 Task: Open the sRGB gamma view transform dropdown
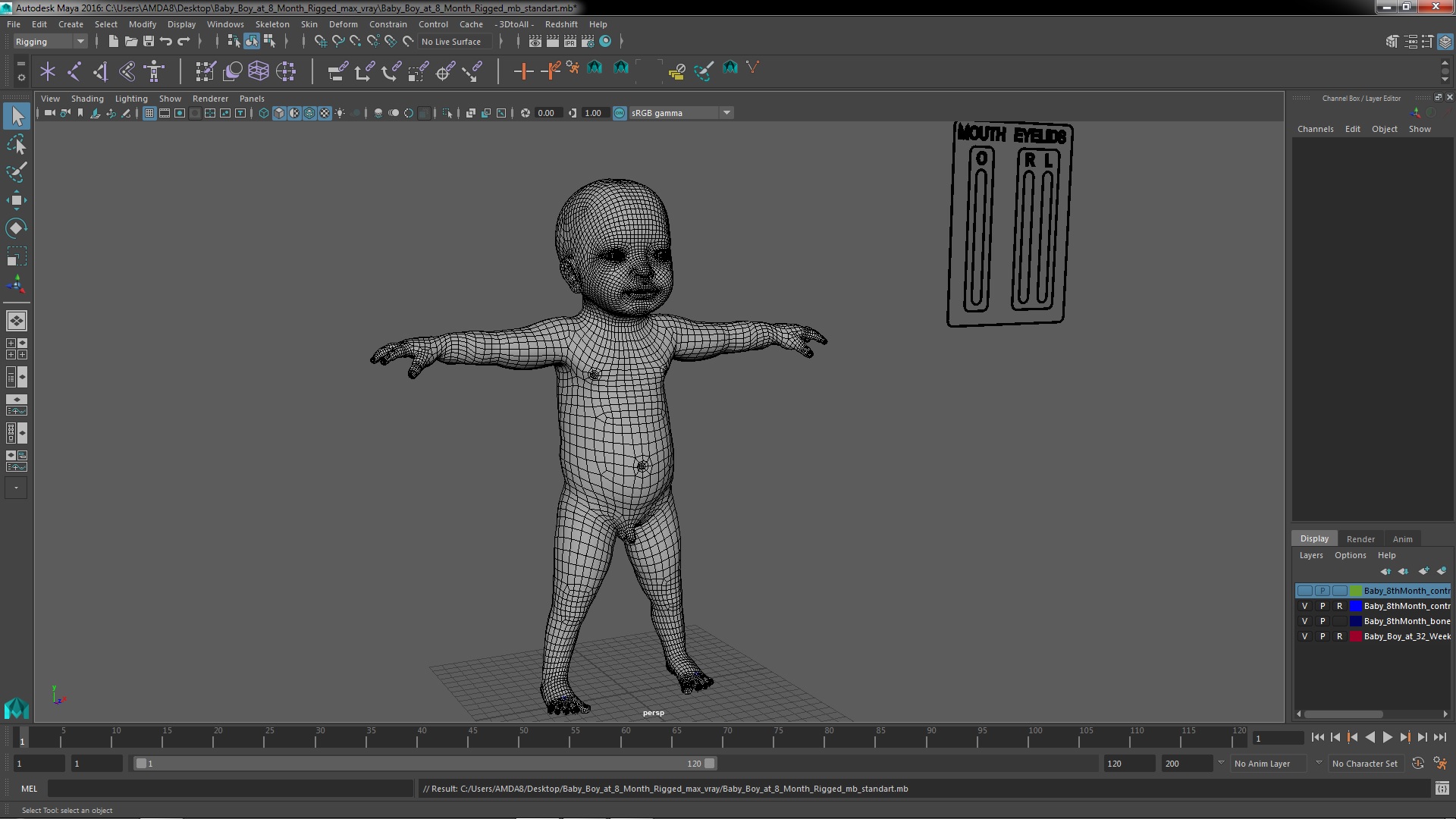(x=680, y=113)
